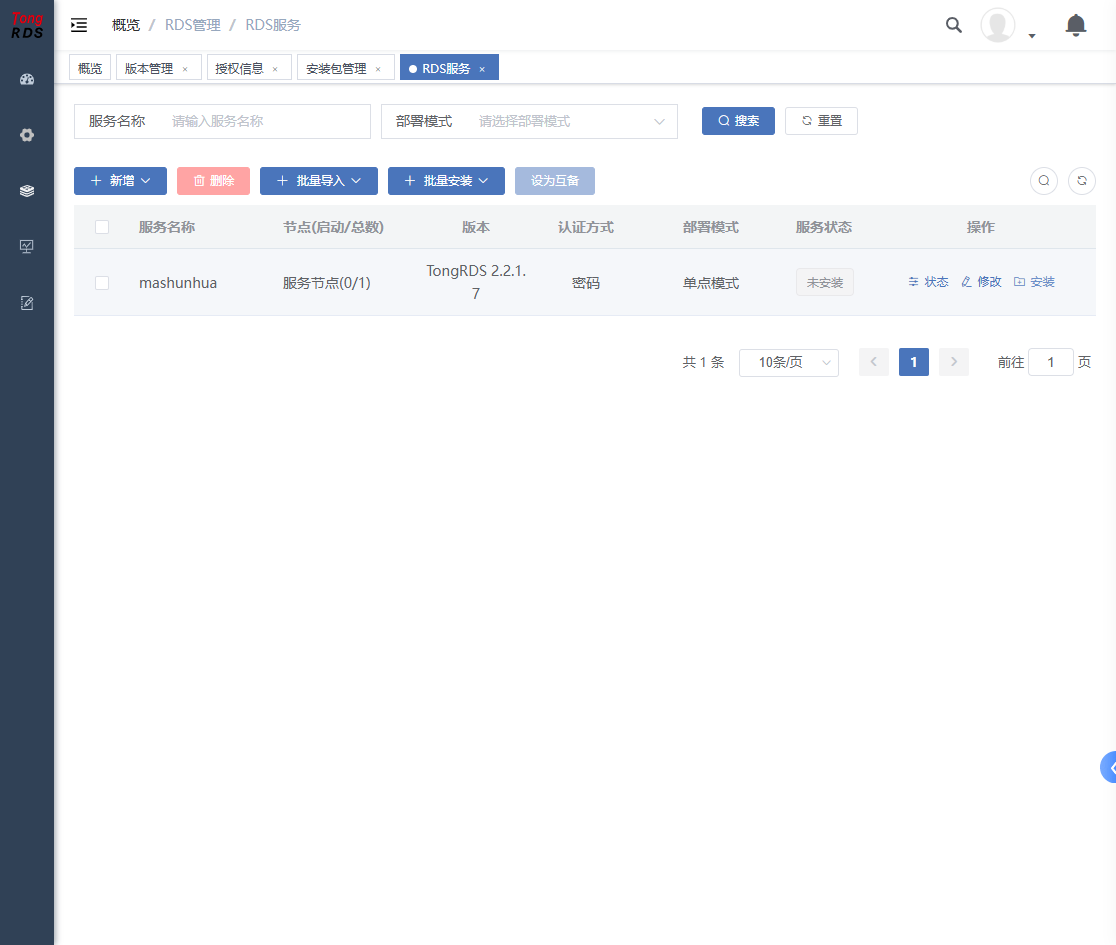Screen dimensions: 1116x945
Task: Click 修改 link for mashunhua
Action: pos(981,283)
